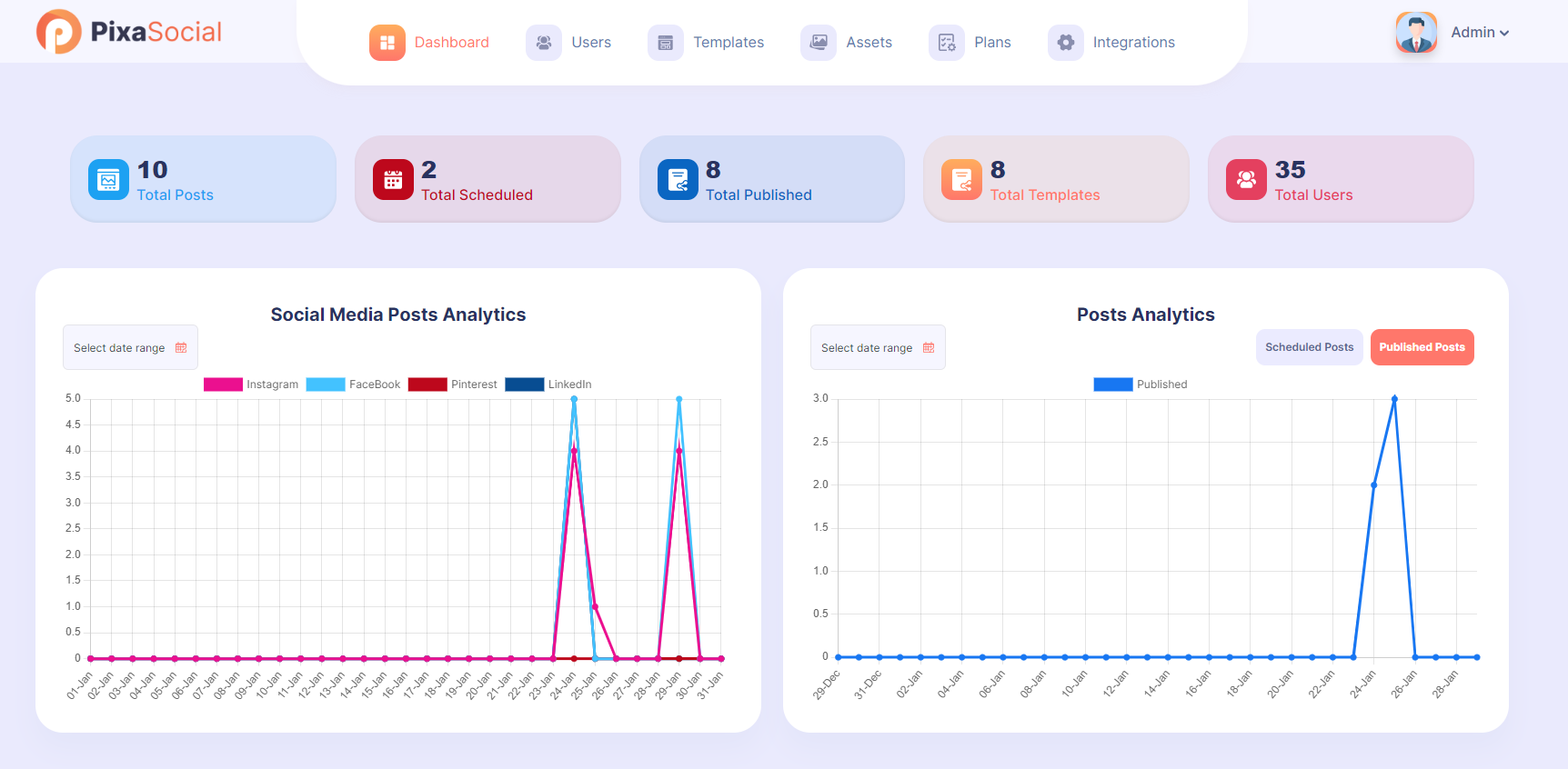1568x769 pixels.
Task: Click calendar icon in Posts Analytics date range
Action: [929, 347]
